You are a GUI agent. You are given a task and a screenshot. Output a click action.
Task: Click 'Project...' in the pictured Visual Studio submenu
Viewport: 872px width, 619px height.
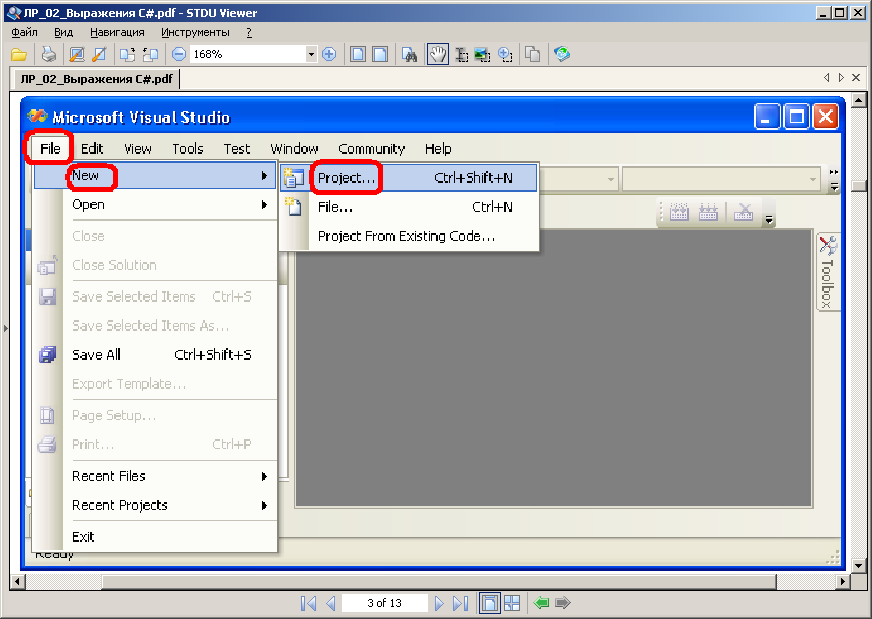point(409,177)
